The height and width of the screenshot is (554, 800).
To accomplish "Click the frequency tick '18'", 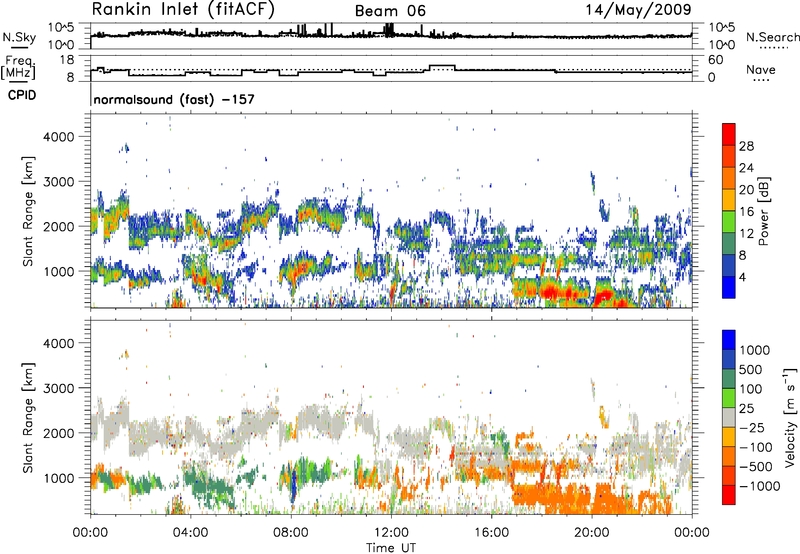I will click(x=68, y=60).
